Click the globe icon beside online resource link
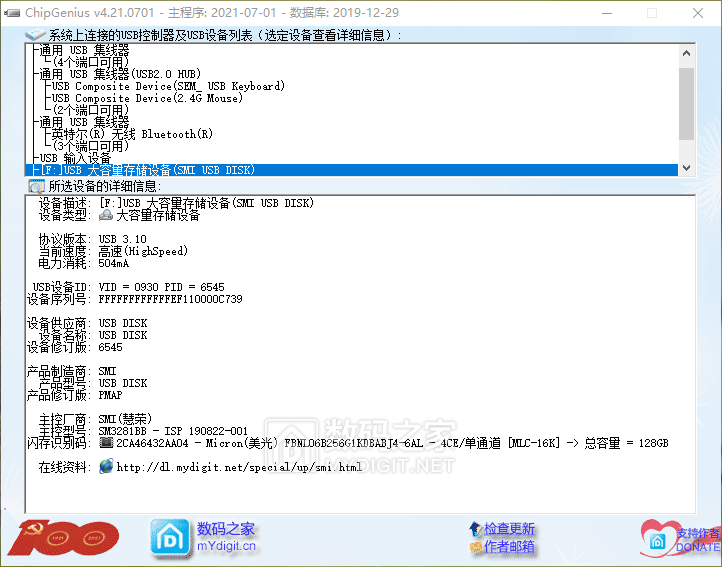 pyautogui.click(x=106, y=467)
